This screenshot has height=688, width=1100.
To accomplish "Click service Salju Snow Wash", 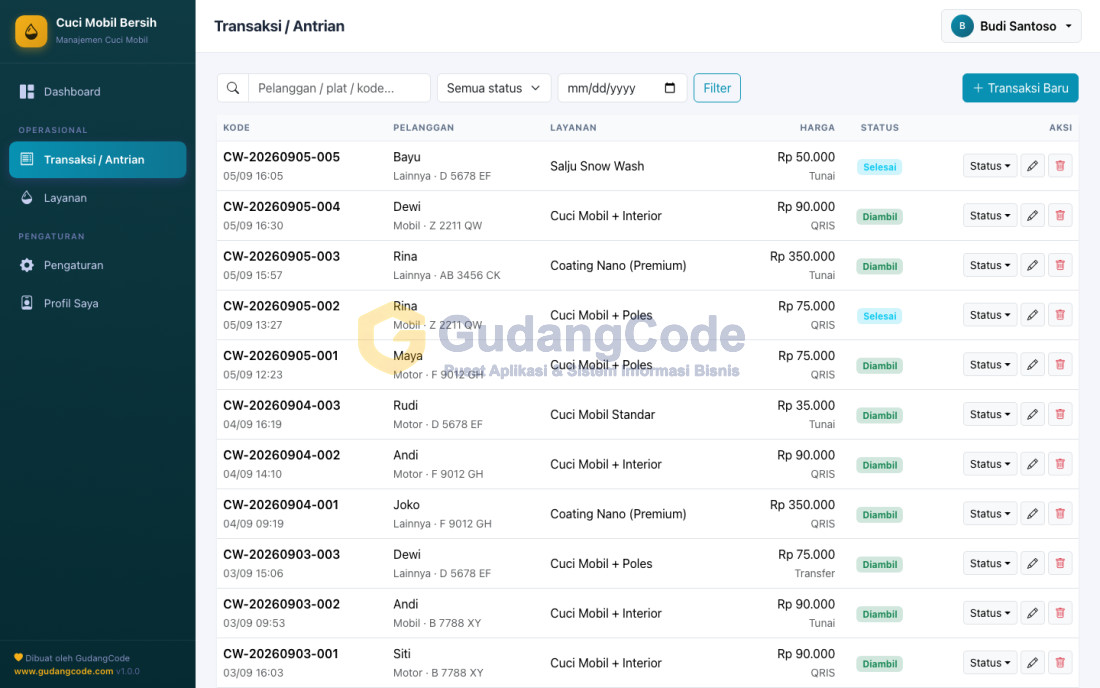I will [597, 166].
